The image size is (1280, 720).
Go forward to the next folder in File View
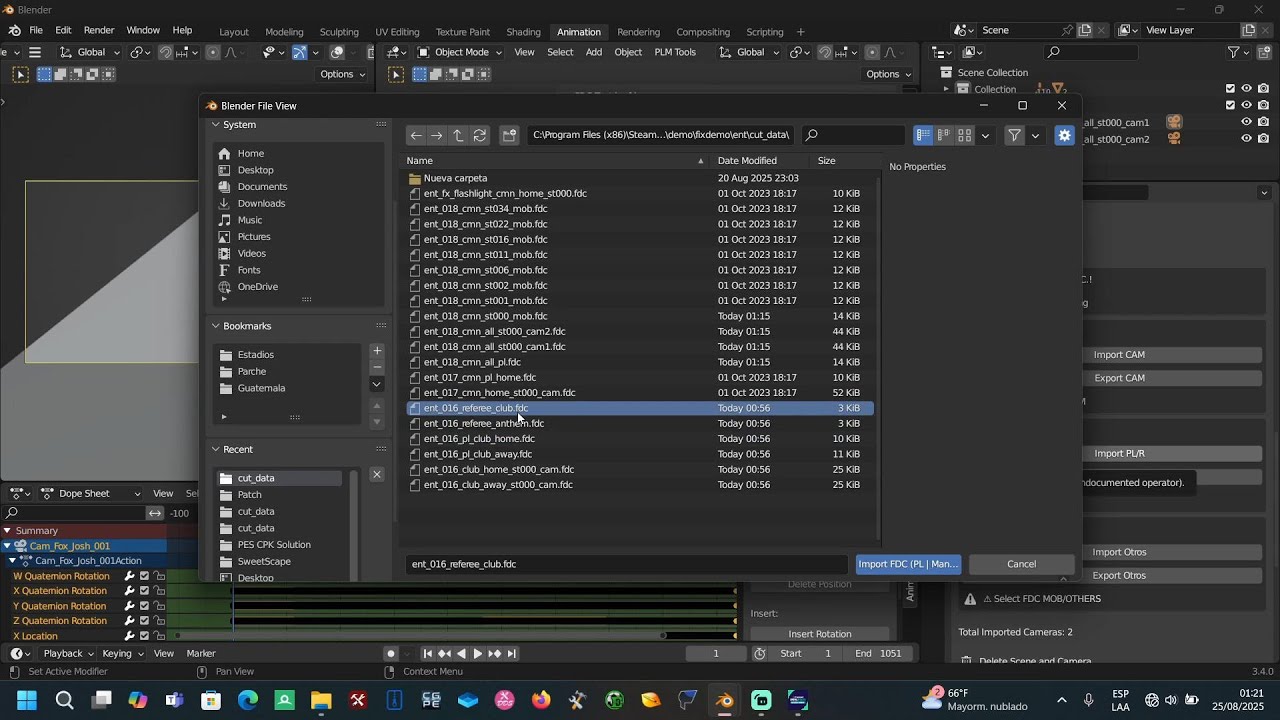(x=437, y=135)
